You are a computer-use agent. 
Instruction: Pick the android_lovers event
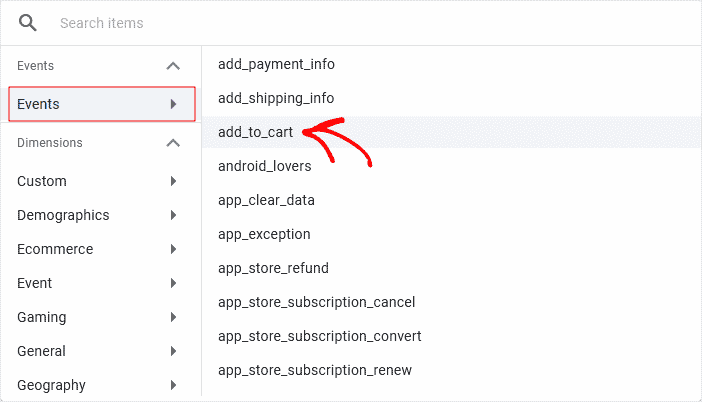[x=265, y=166]
